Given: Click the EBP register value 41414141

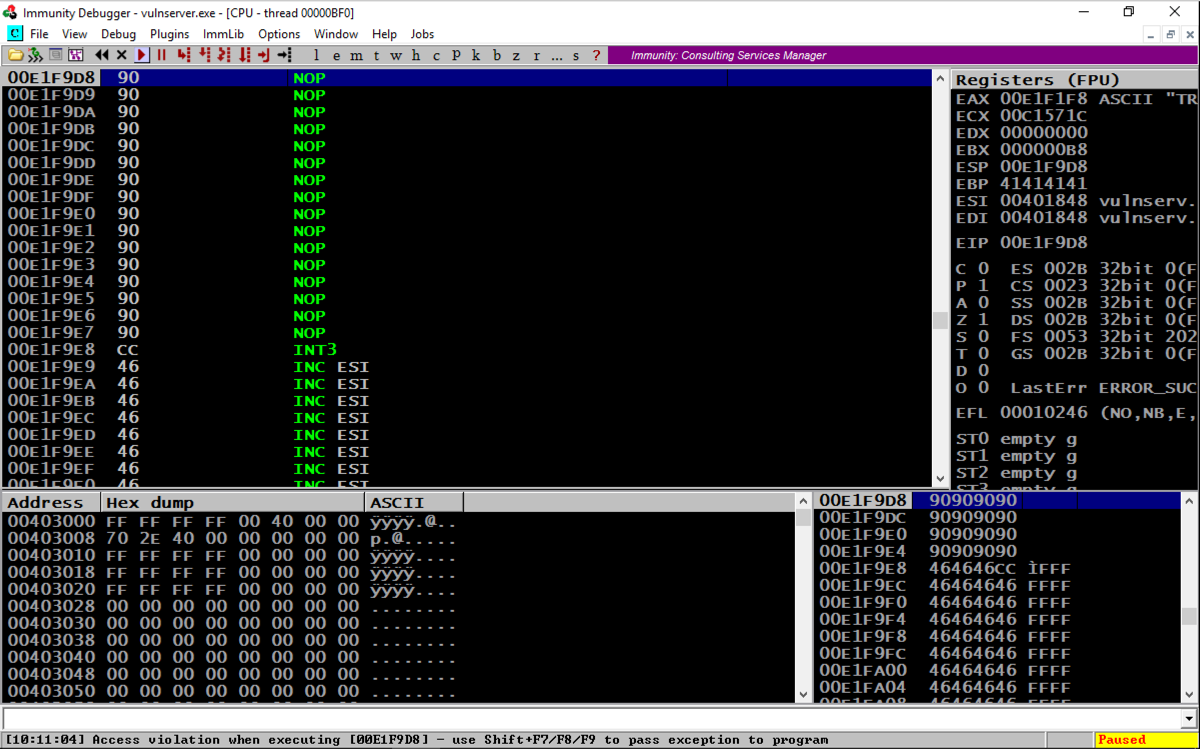Looking at the screenshot, I should point(1043,183).
